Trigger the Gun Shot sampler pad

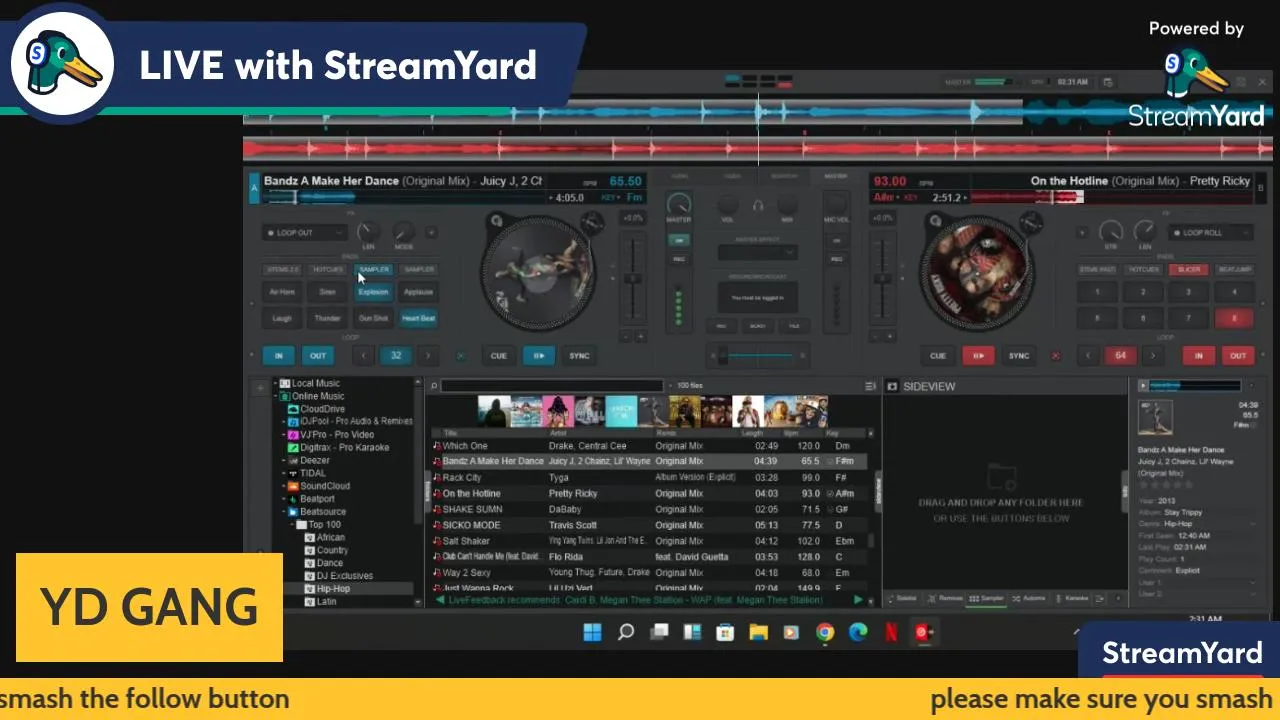373,318
